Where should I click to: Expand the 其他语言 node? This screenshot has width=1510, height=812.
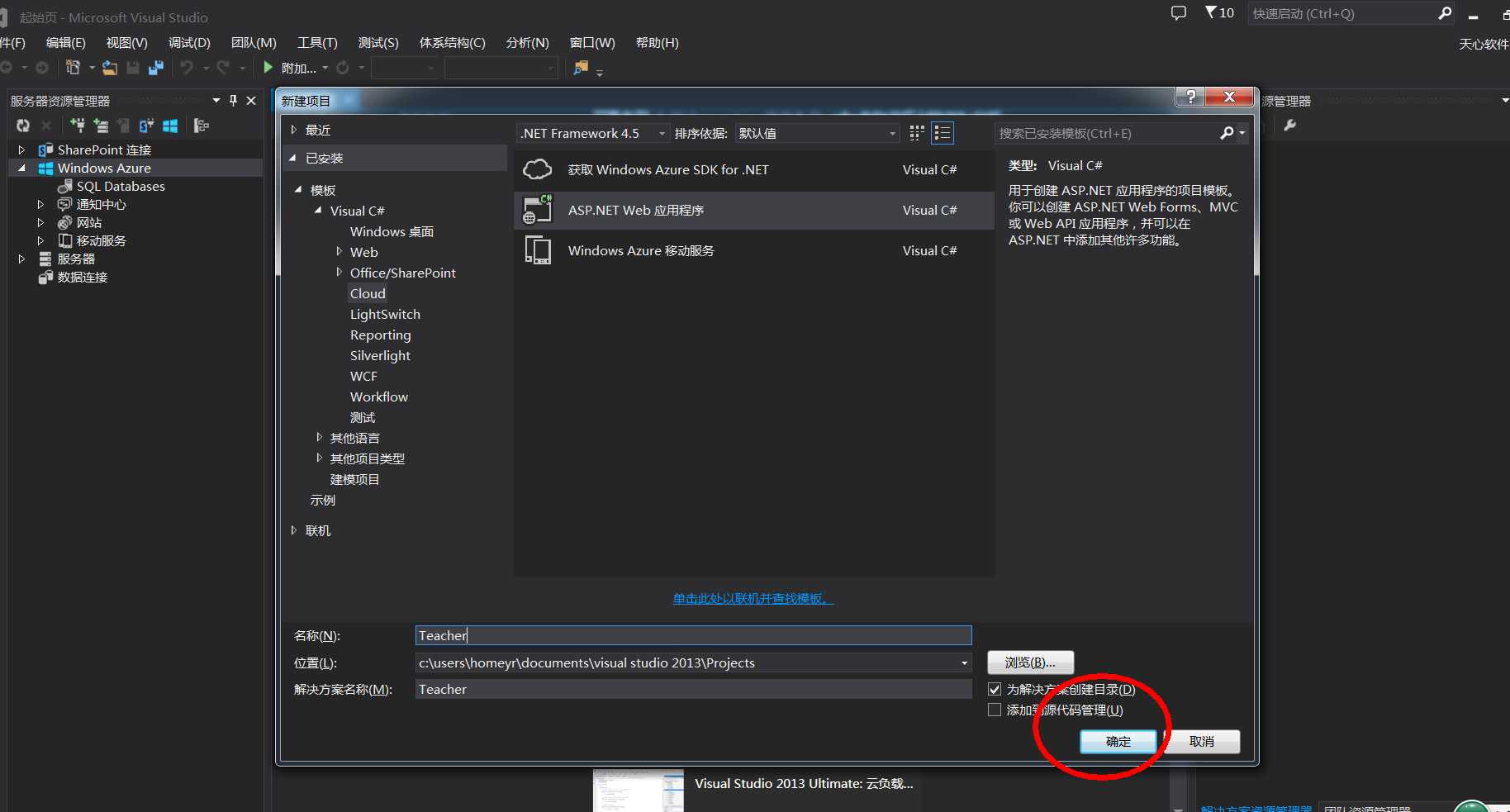pyautogui.click(x=319, y=437)
